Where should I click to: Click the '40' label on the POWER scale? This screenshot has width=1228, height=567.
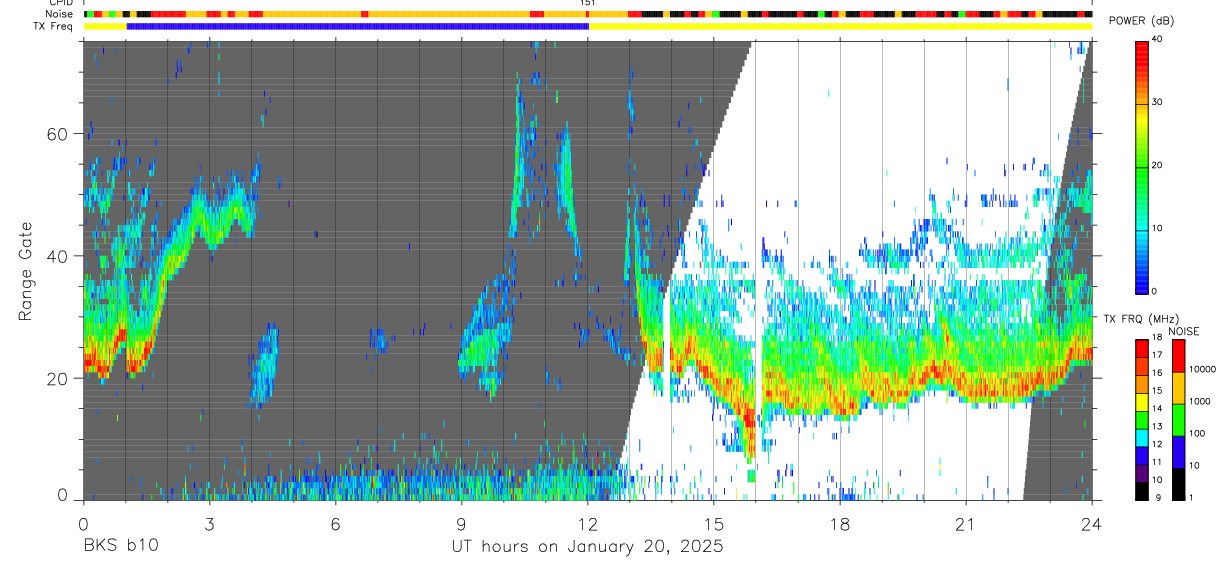(1157, 40)
